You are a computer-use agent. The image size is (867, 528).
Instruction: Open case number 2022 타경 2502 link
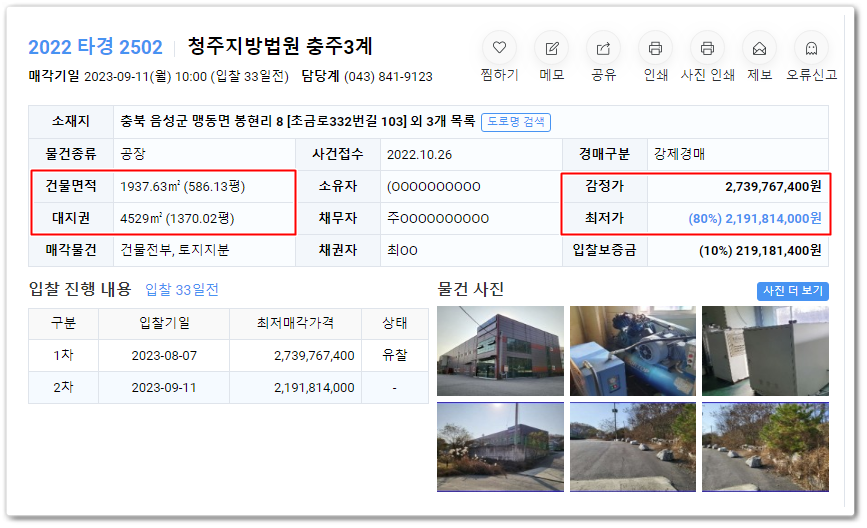coord(95,47)
